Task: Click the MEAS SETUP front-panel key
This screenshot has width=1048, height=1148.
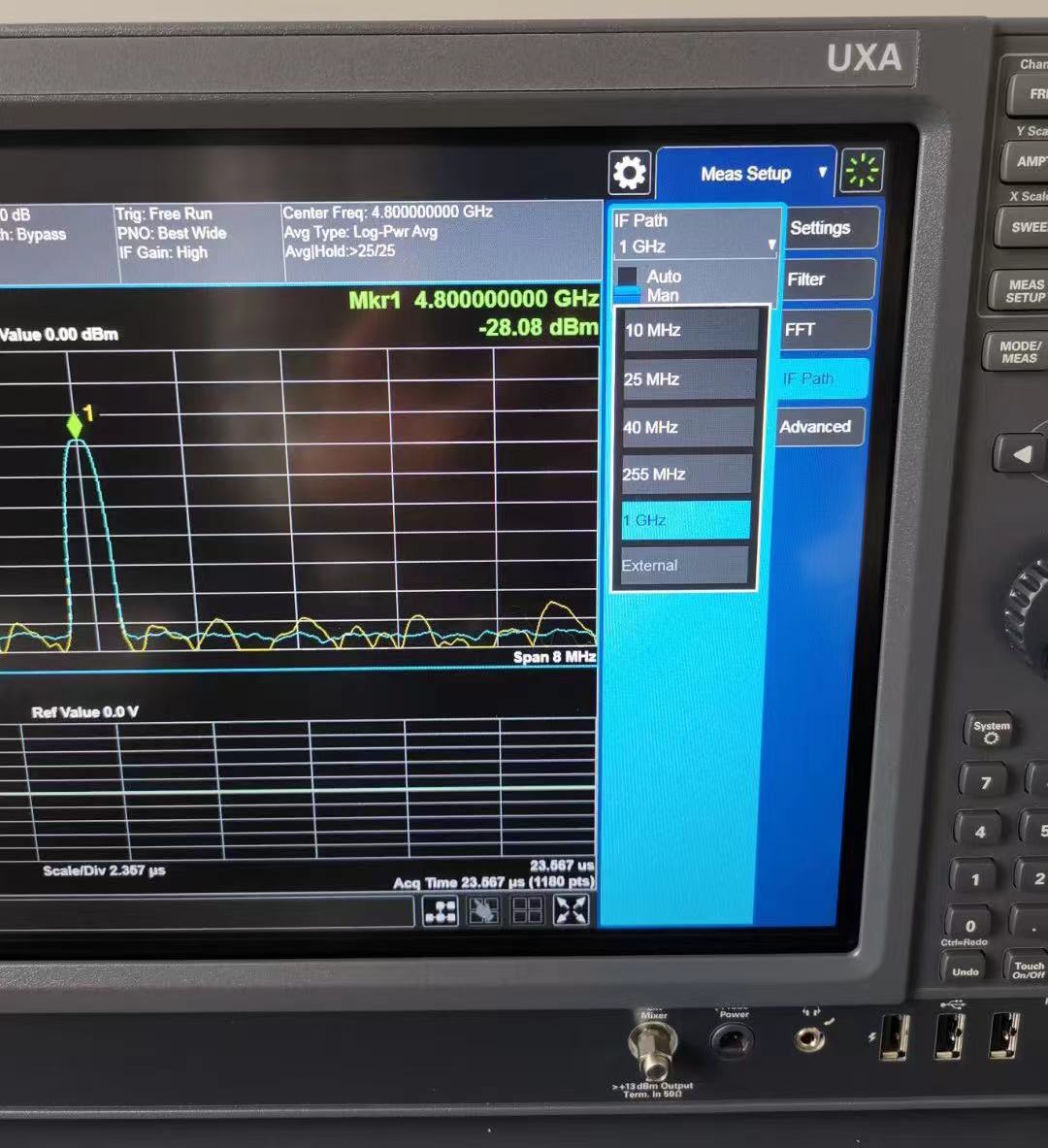Action: point(1023,291)
